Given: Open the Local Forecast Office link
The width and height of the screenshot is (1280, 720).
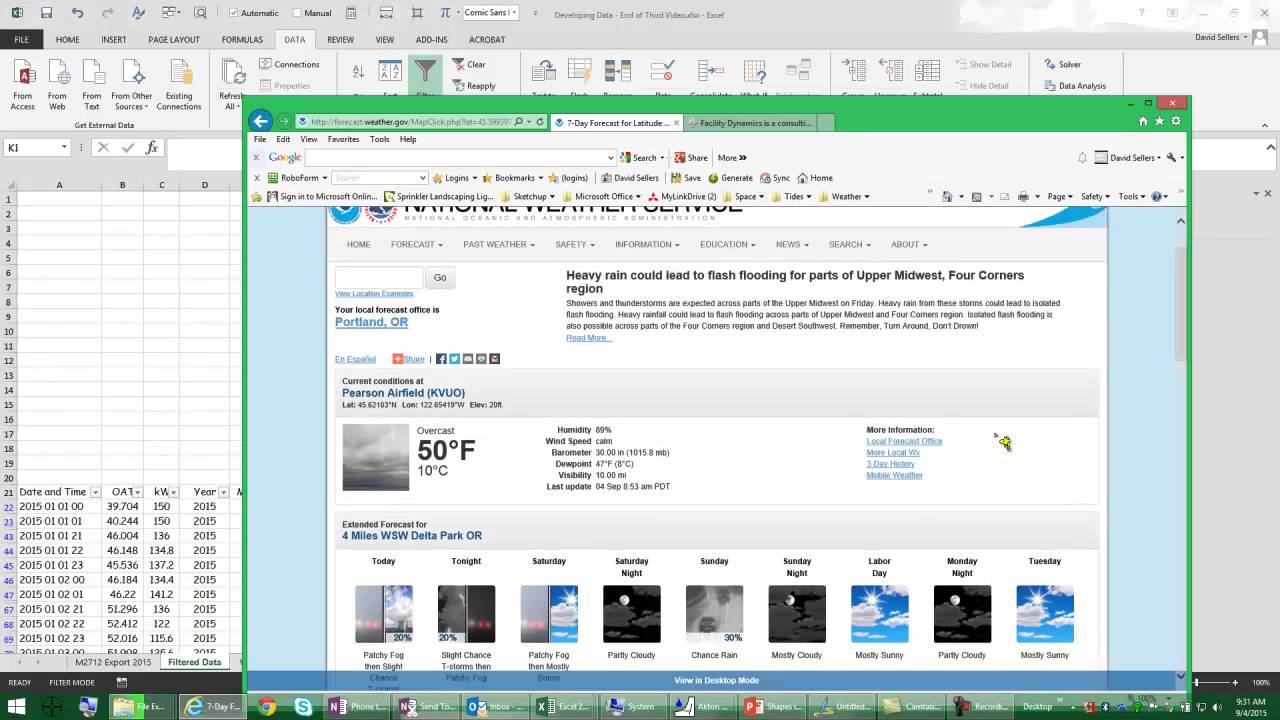Looking at the screenshot, I should pos(904,441).
